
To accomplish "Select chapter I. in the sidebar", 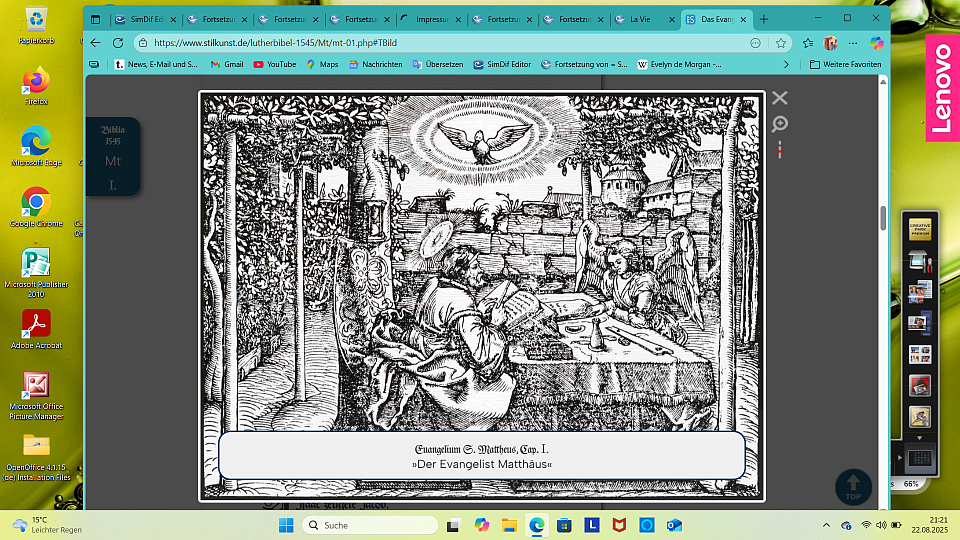I will pos(113,185).
